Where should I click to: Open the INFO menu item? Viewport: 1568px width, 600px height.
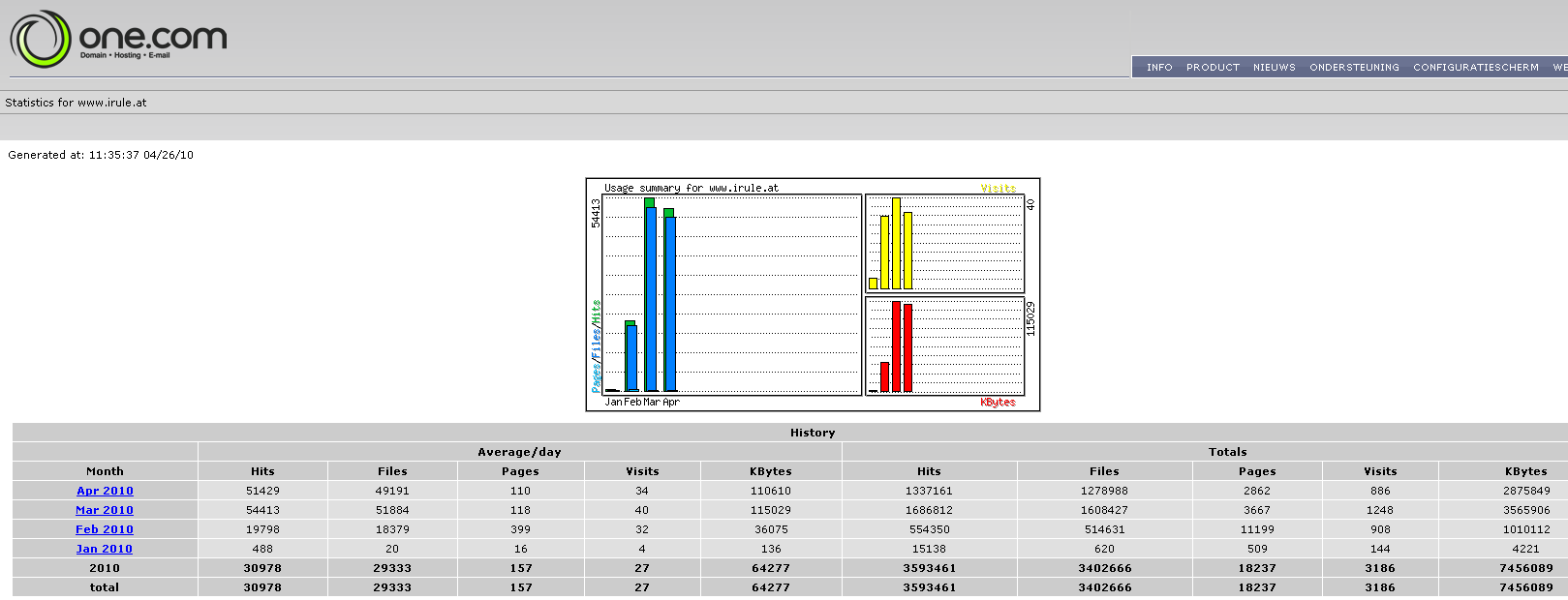click(x=1159, y=68)
